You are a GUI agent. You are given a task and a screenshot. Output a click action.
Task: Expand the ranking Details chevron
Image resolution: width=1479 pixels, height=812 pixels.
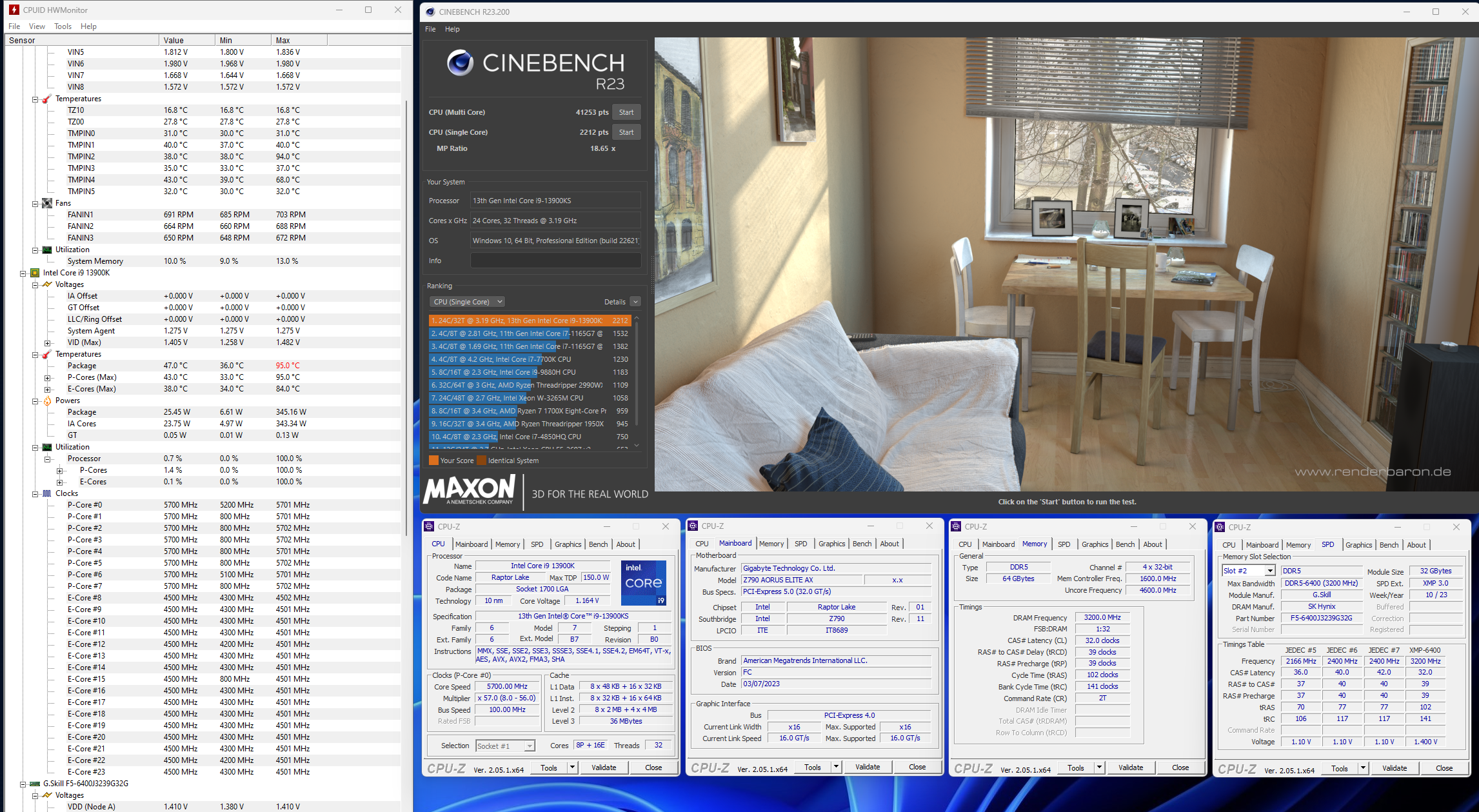635,302
